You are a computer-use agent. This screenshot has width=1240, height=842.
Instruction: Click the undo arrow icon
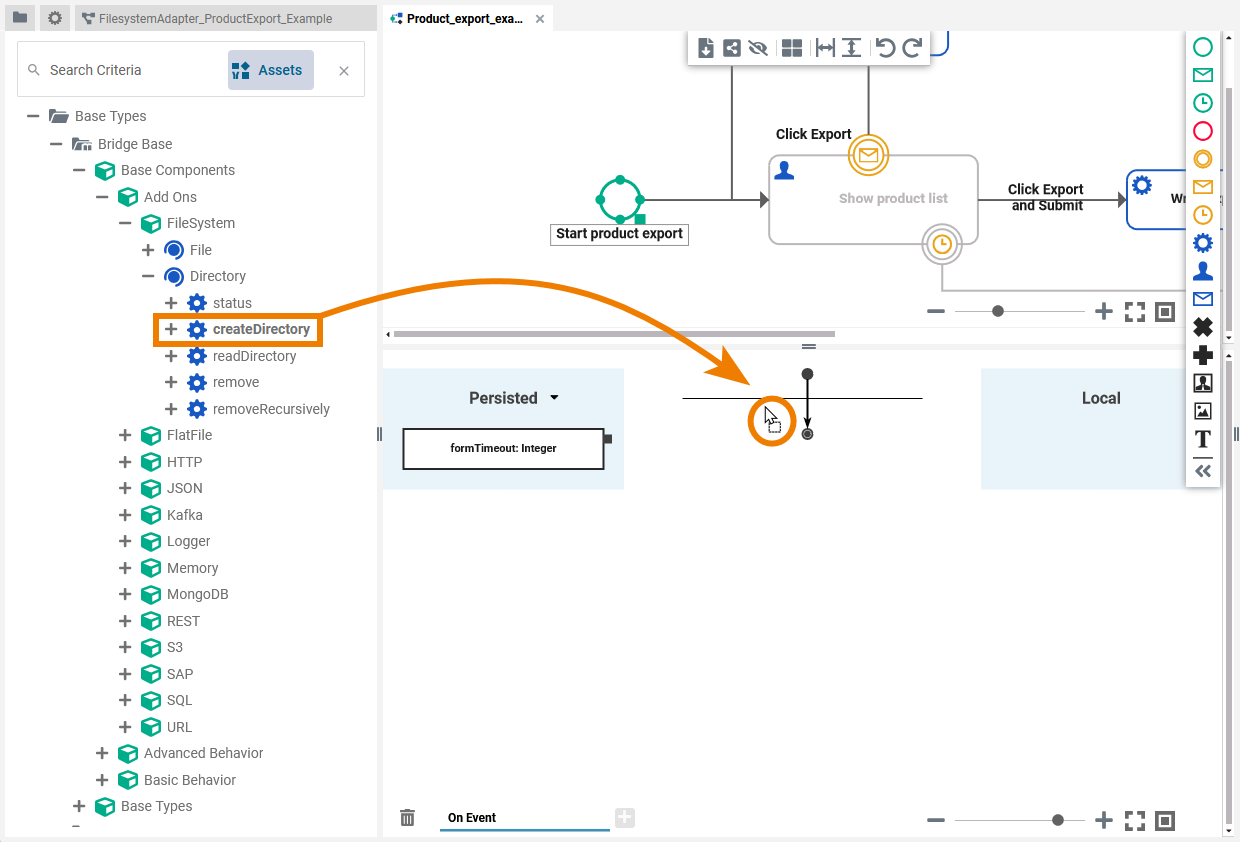pyautogui.click(x=885, y=48)
